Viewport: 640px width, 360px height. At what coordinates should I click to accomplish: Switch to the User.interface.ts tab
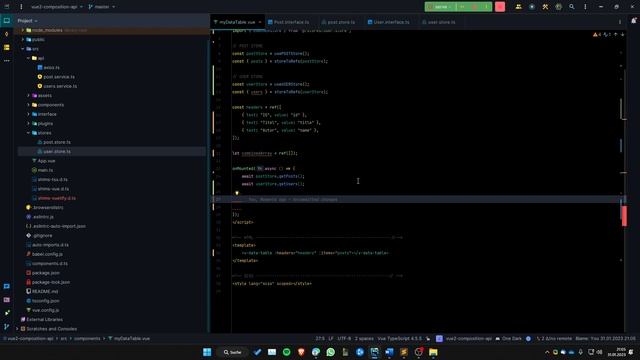coord(389,22)
